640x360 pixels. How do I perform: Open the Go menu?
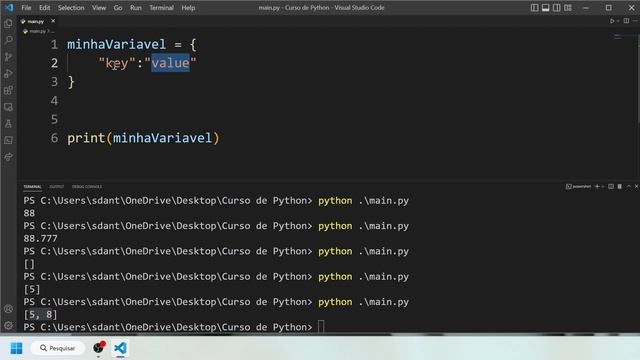tap(118, 8)
